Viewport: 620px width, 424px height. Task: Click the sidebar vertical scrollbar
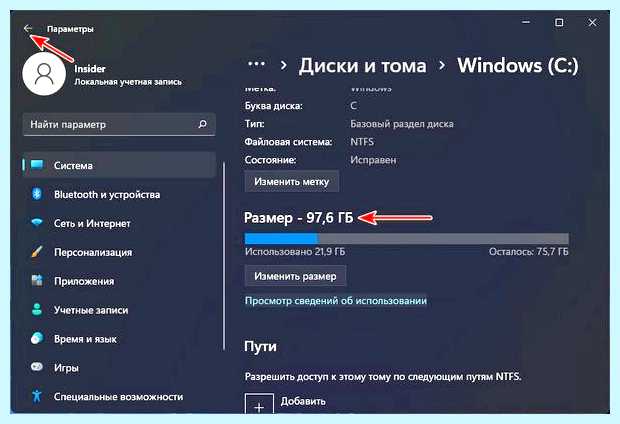pos(224,256)
